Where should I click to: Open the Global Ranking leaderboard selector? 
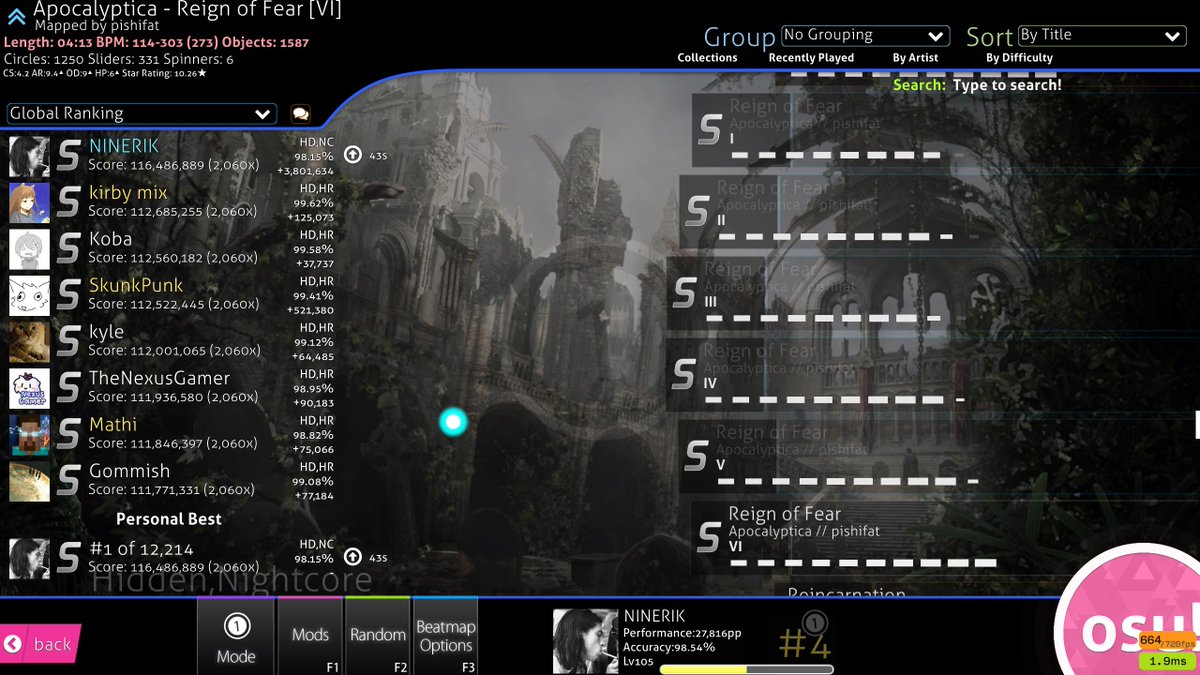point(140,113)
